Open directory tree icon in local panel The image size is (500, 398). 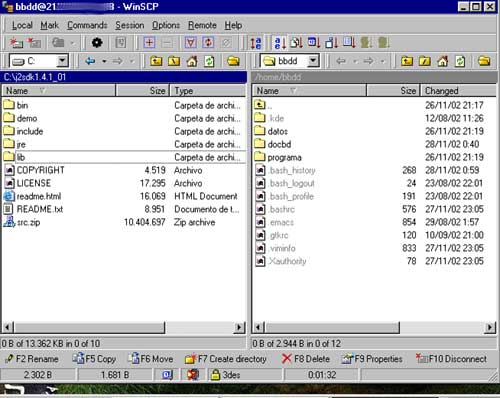[233, 61]
